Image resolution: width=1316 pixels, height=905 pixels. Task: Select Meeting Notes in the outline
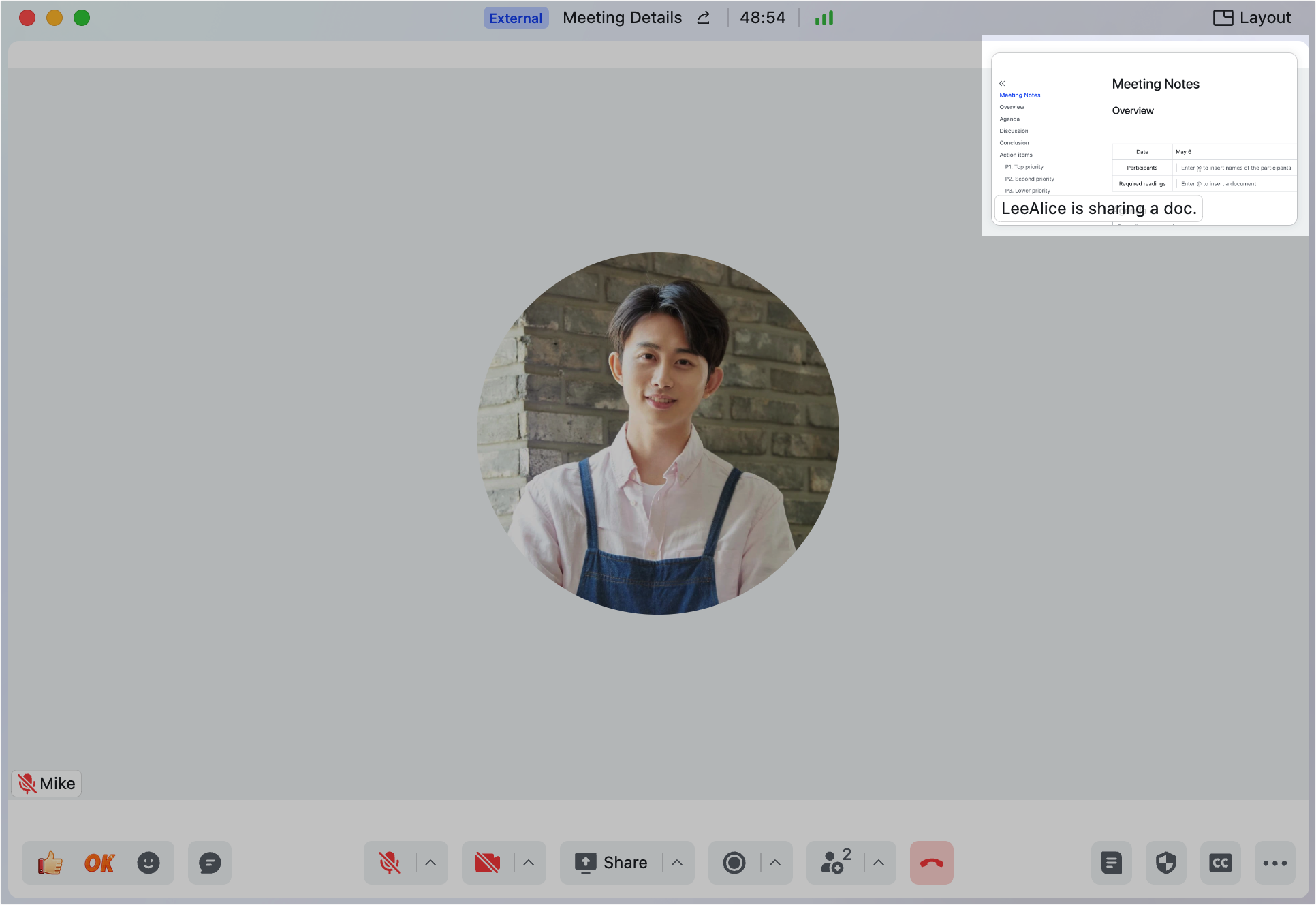click(1020, 95)
